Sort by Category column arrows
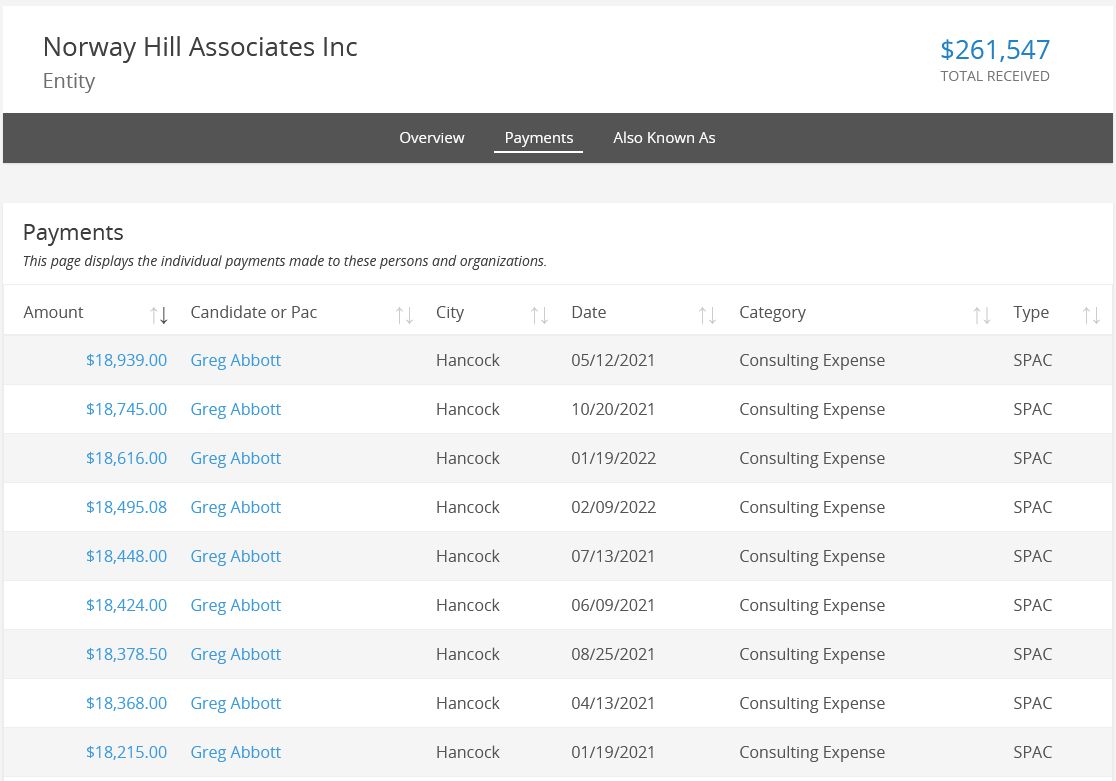The width and height of the screenshot is (1116, 781). tap(982, 315)
